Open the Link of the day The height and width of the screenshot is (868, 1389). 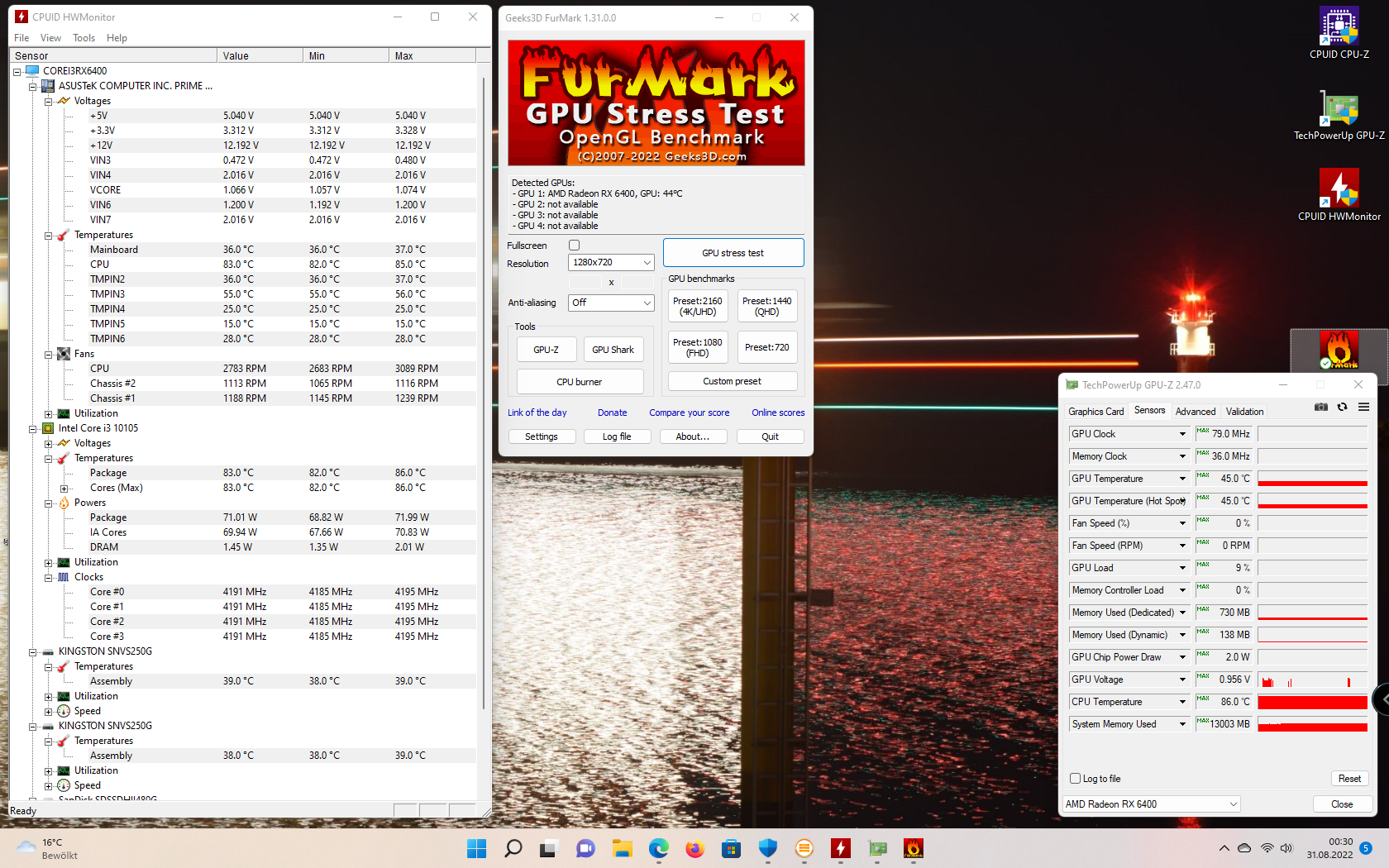537,413
